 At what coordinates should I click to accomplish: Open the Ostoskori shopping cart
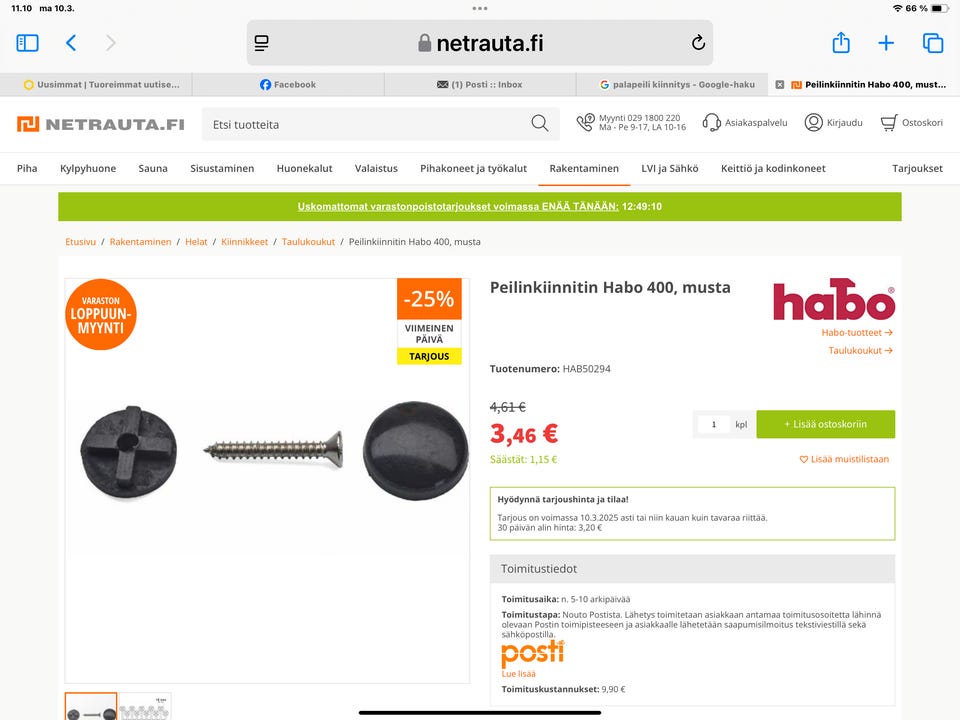912,122
